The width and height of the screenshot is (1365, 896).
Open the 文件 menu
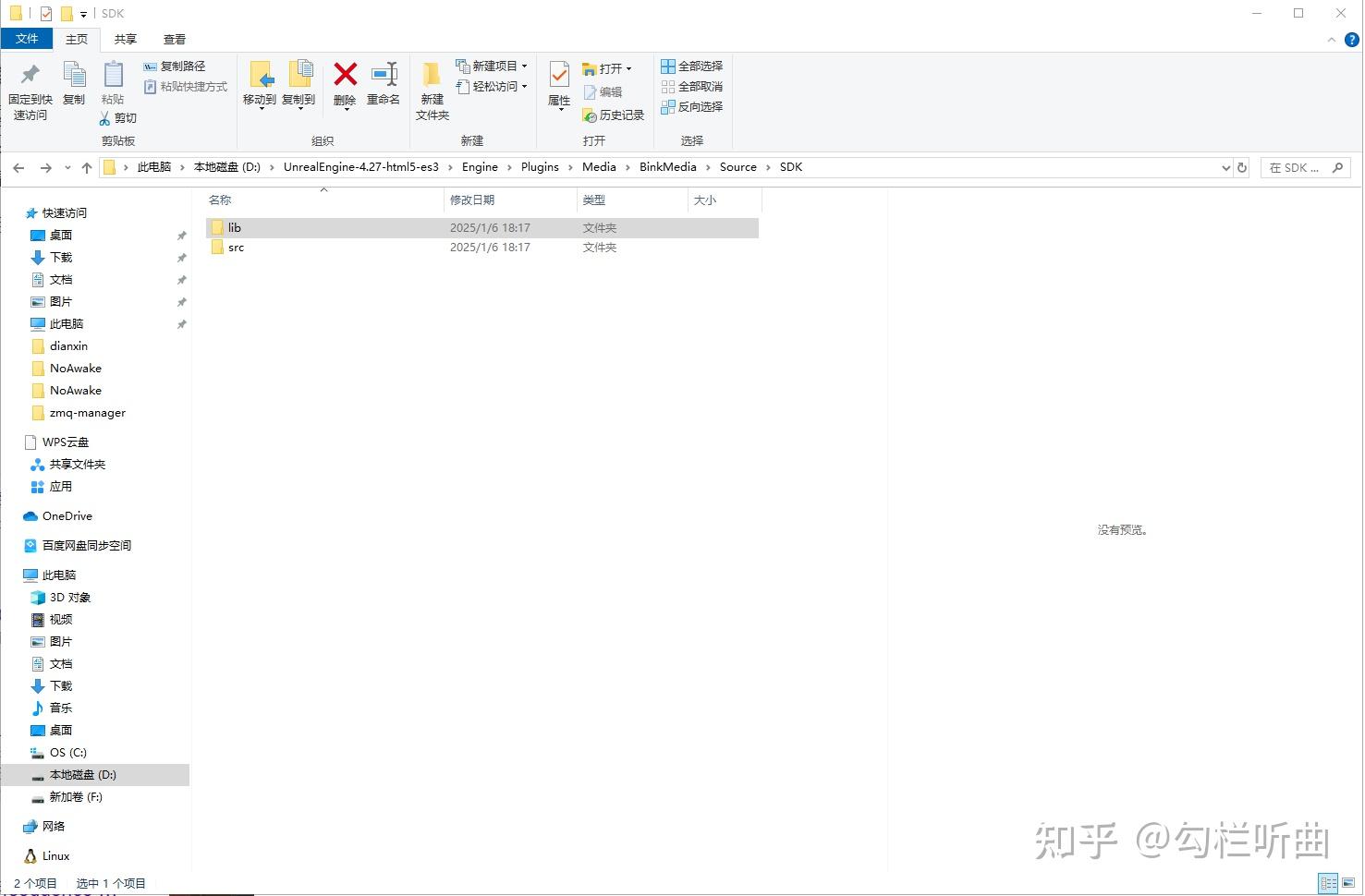pyautogui.click(x=28, y=39)
